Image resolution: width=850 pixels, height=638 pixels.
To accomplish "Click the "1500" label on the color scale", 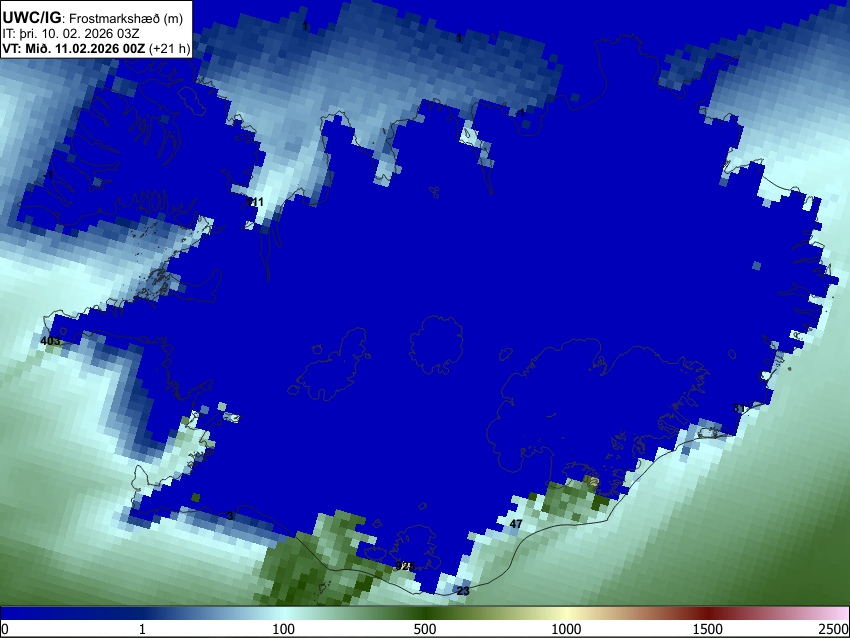I will 707,629.
